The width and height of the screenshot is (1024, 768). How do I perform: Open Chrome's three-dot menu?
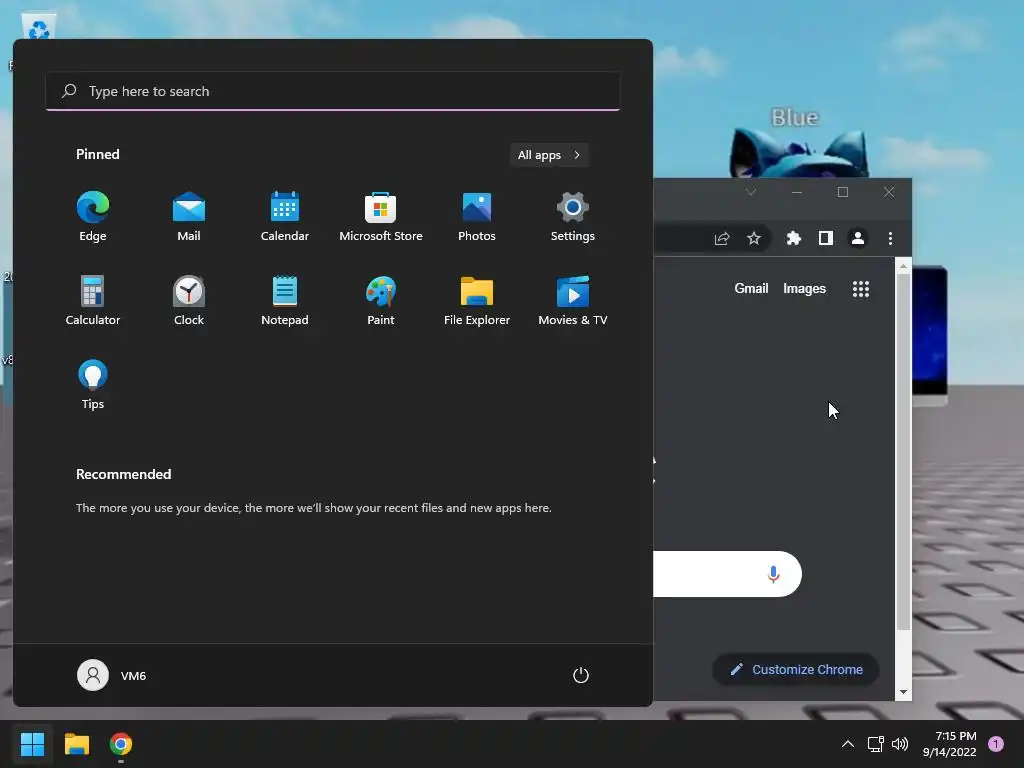click(890, 238)
